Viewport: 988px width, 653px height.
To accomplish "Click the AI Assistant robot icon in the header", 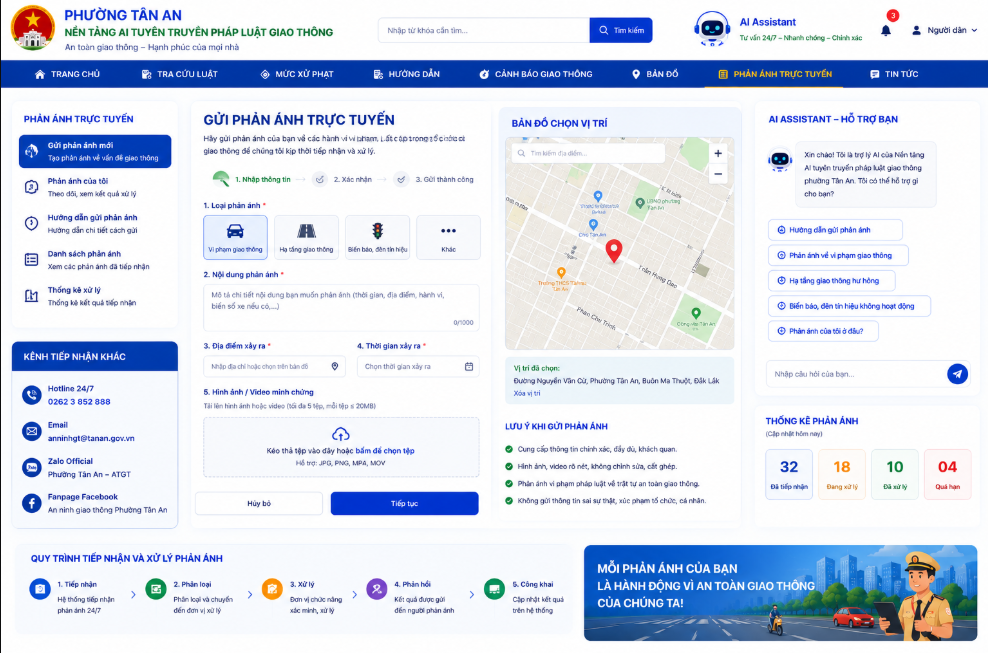I will pos(712,29).
